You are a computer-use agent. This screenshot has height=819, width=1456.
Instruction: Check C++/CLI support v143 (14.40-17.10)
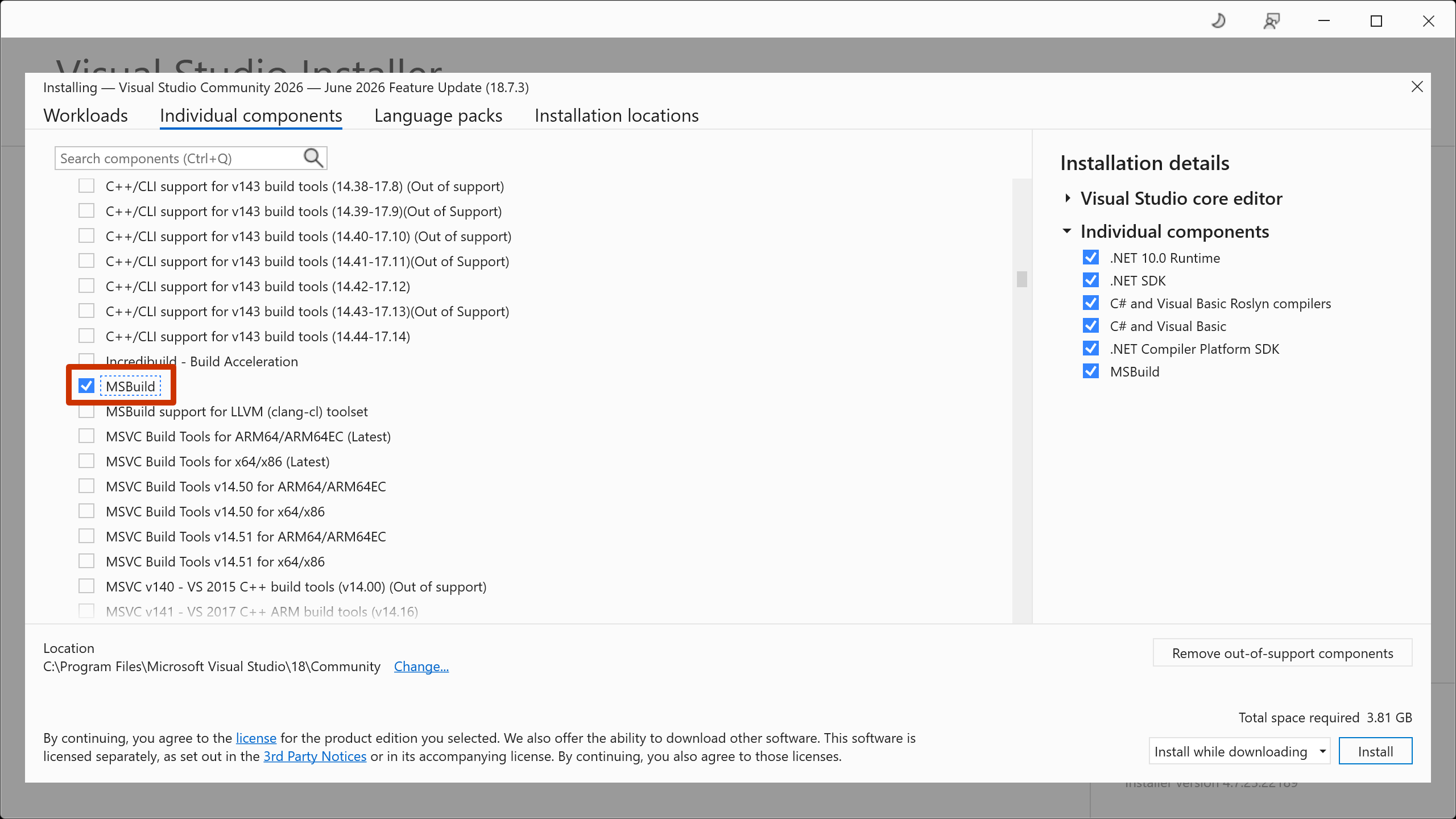[86, 236]
